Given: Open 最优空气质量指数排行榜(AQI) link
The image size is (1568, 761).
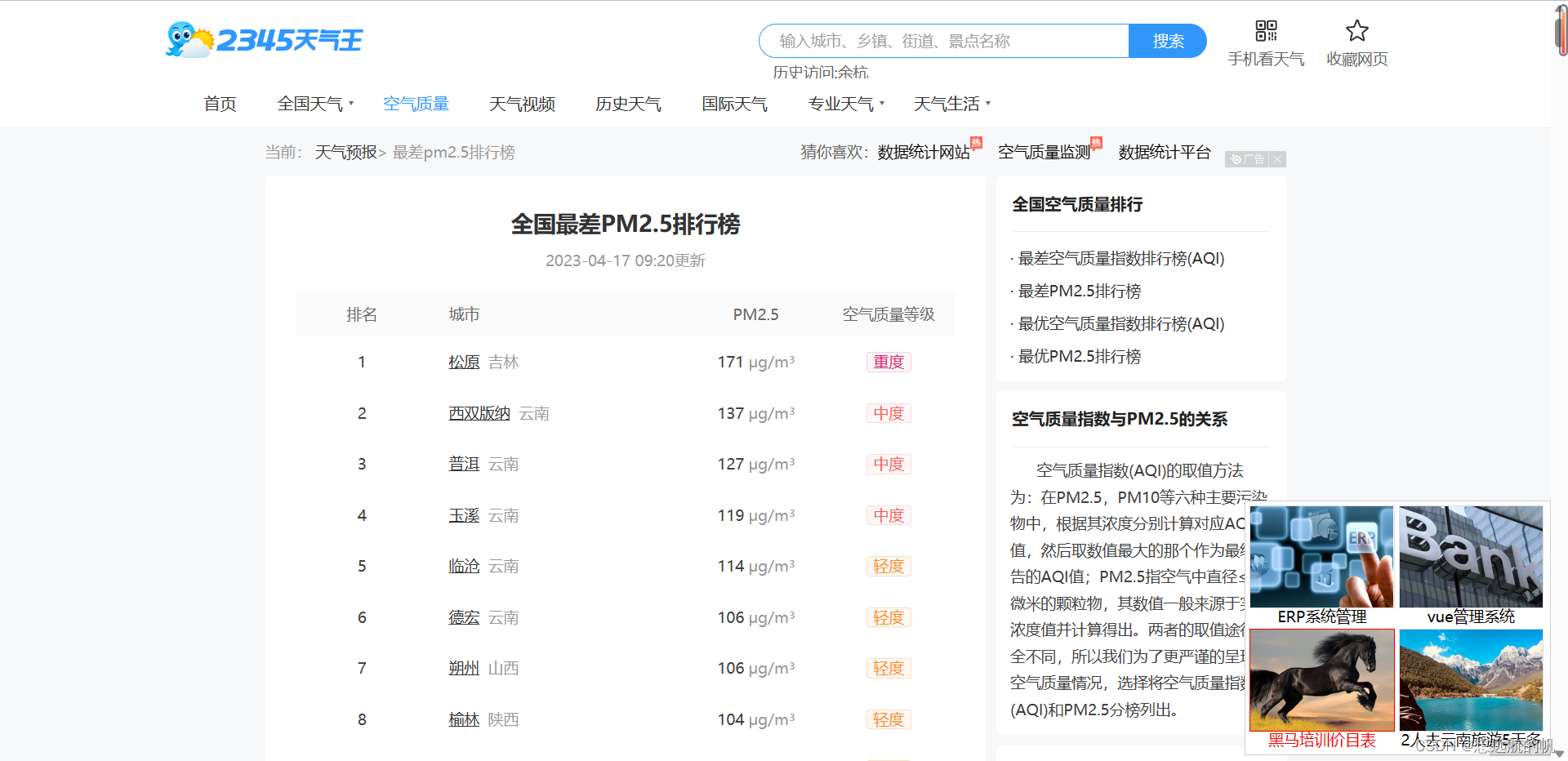Looking at the screenshot, I should pyautogui.click(x=1120, y=324).
